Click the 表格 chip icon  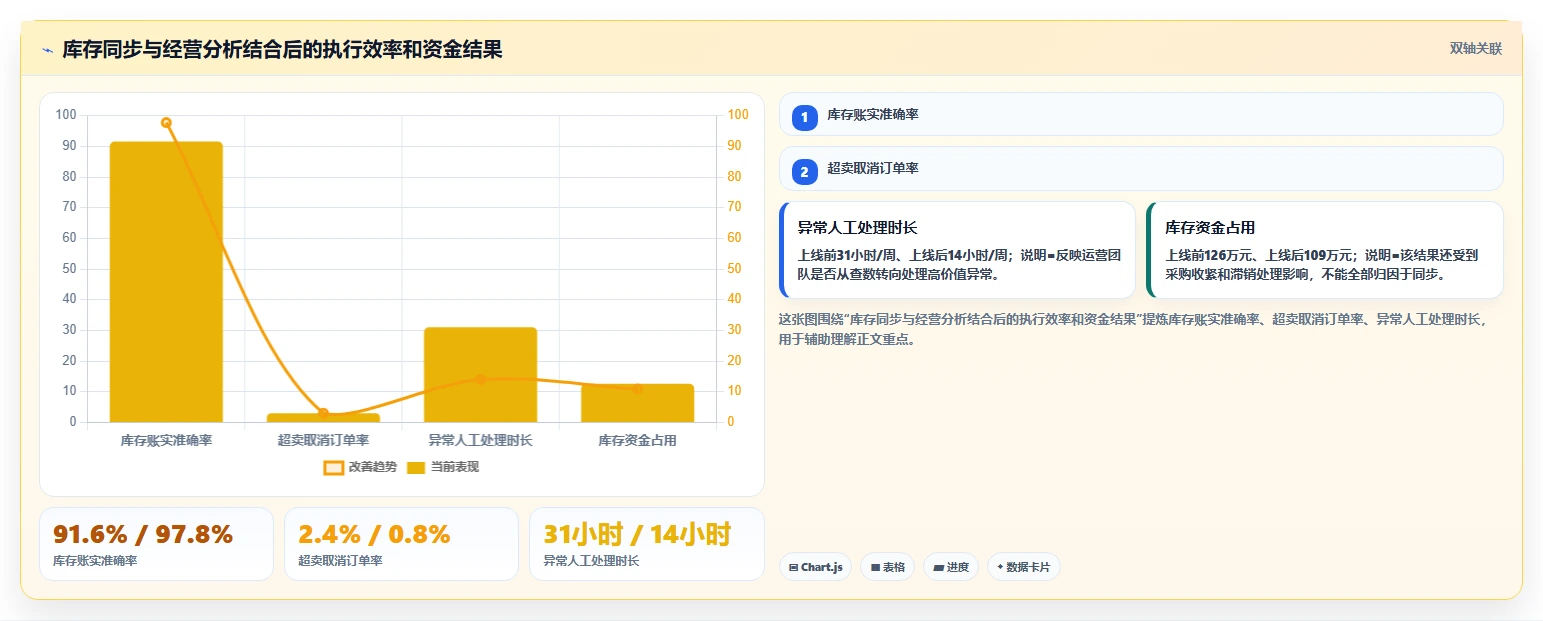875,568
